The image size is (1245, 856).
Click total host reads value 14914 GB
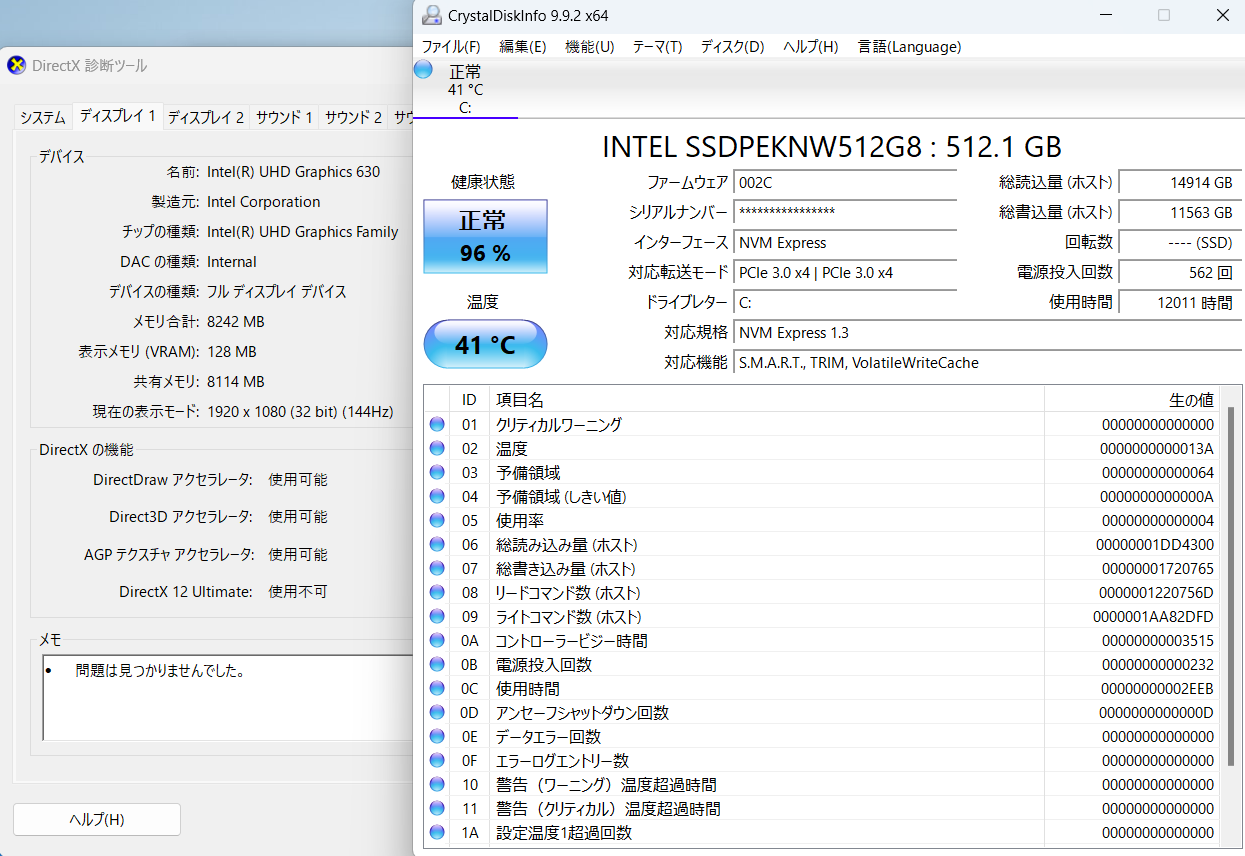point(1180,183)
